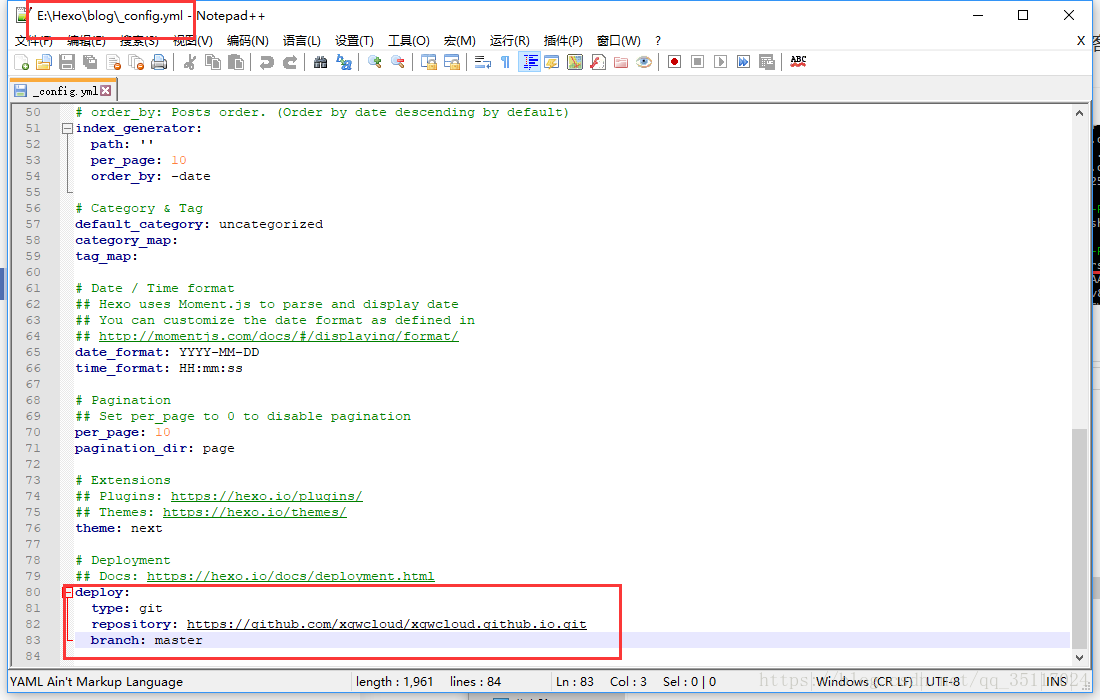This screenshot has width=1100, height=700.
Task: Open the Replace dialog icon
Action: click(344, 62)
